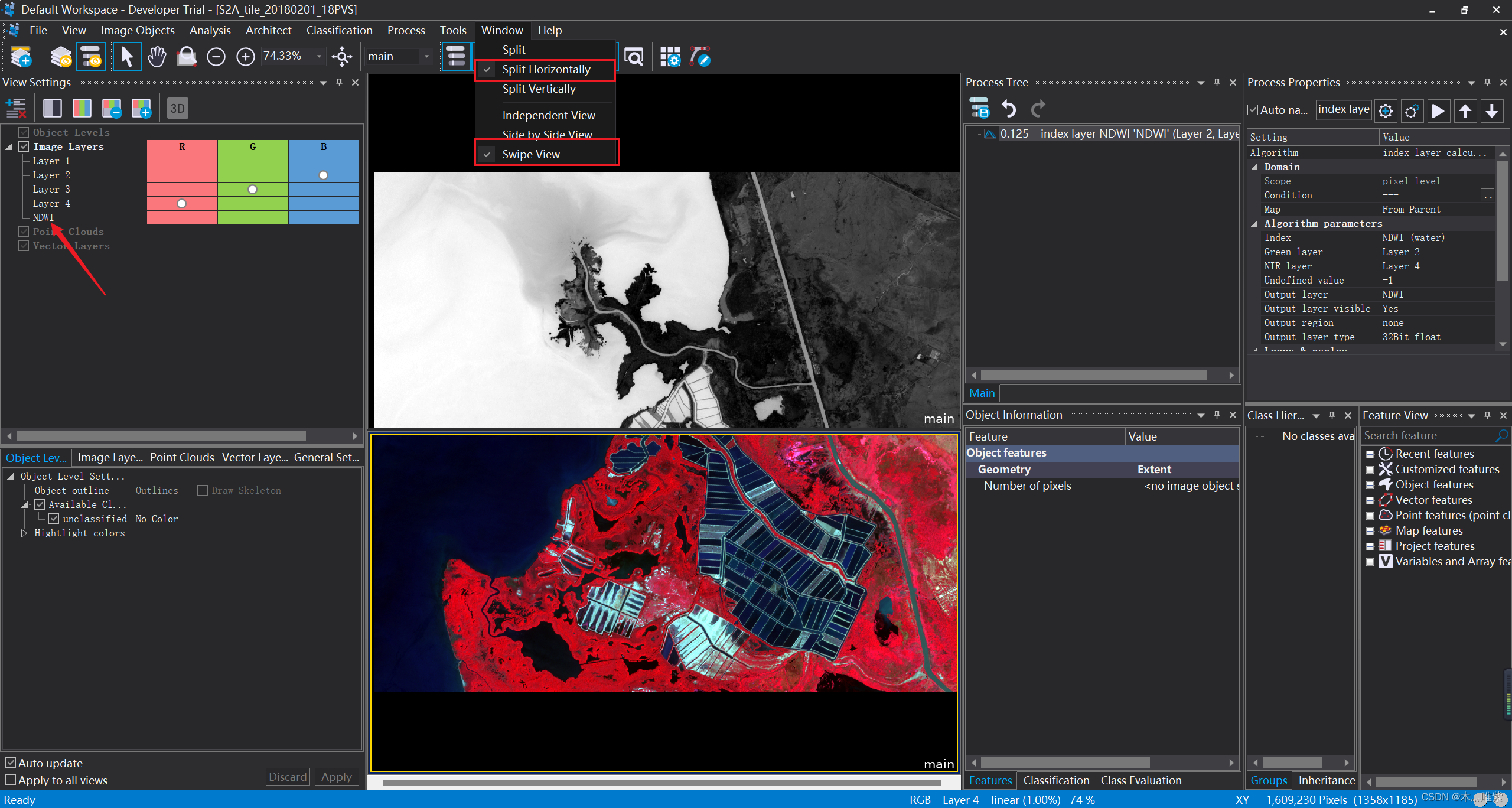Open the zoom percentage dropdown
The height and width of the screenshot is (808, 1512).
[320, 56]
